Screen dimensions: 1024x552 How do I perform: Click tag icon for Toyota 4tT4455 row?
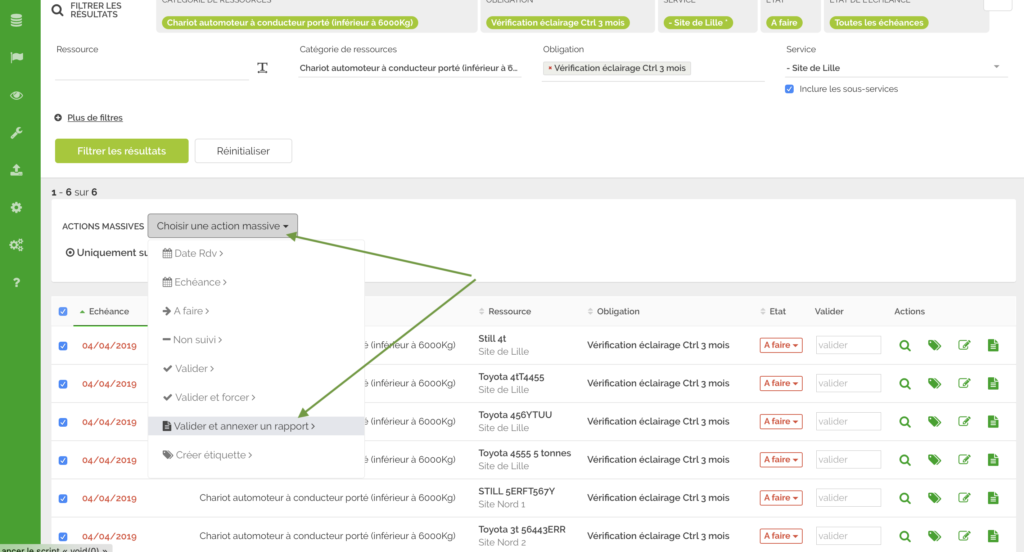coord(934,383)
